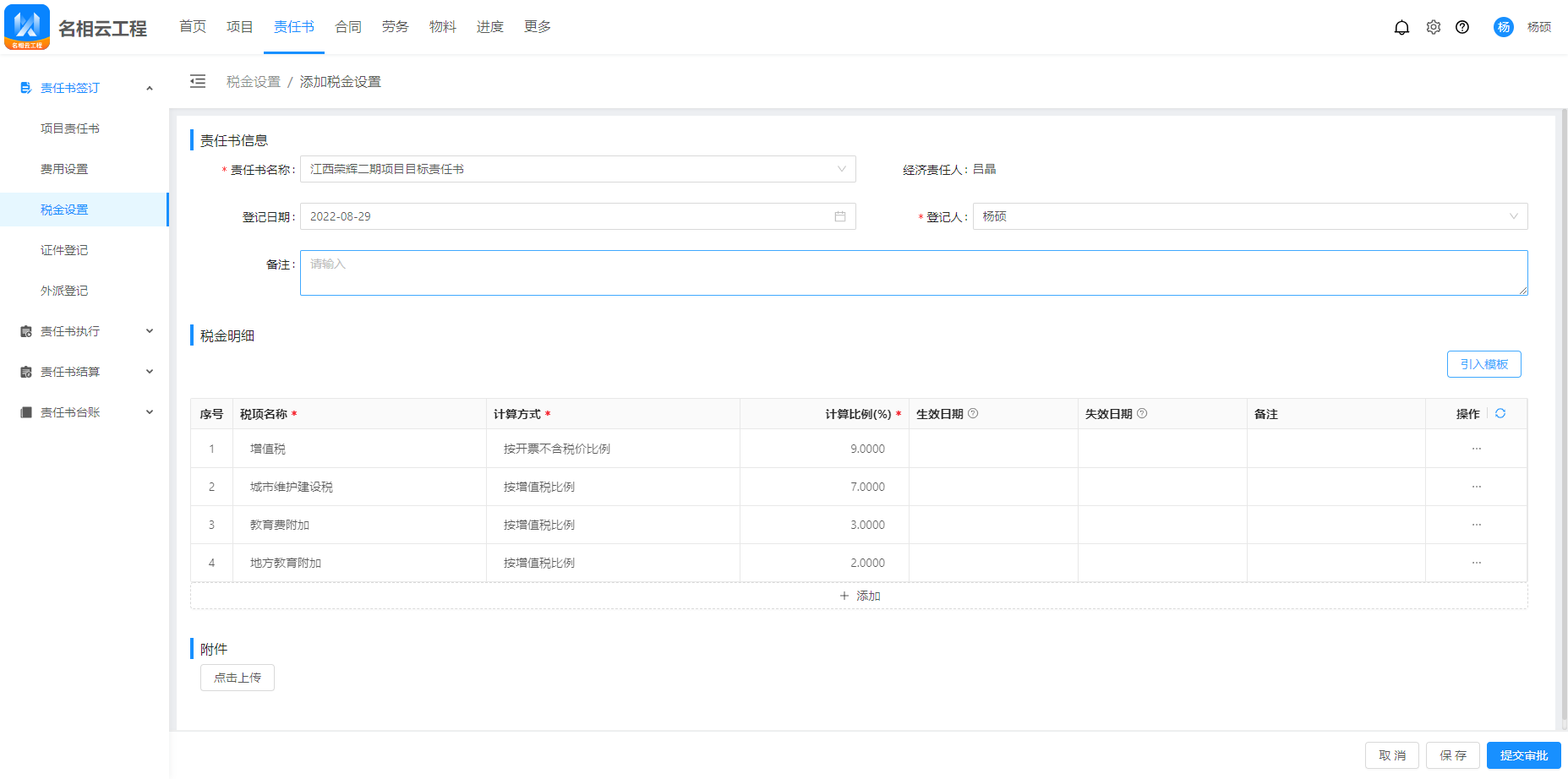The width and height of the screenshot is (1568, 779).
Task: Click the 保存 button
Action: [x=1453, y=755]
